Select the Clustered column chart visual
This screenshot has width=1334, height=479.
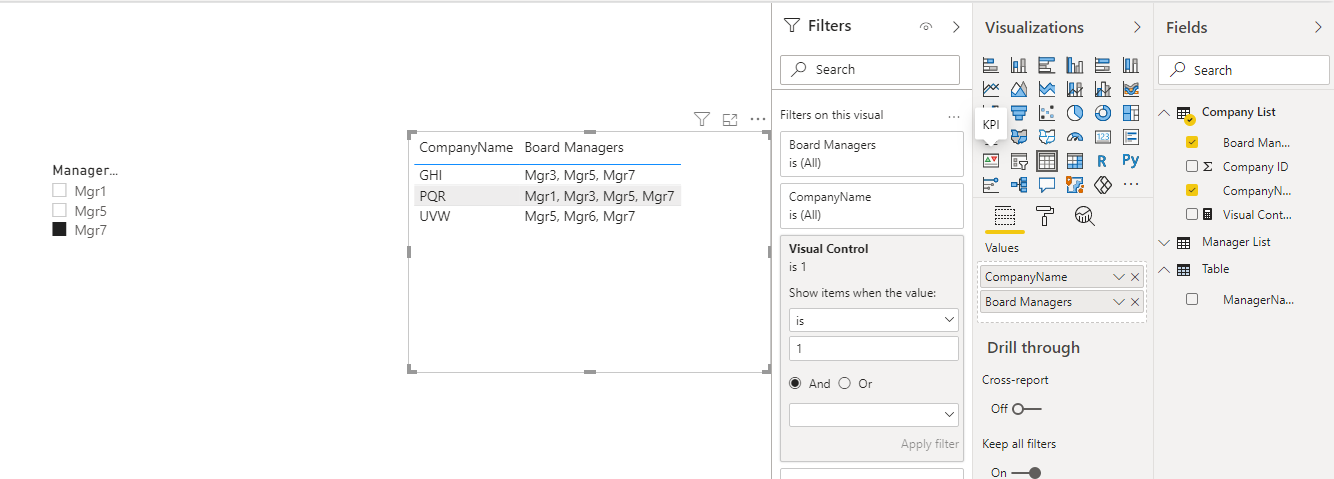pos(1075,65)
